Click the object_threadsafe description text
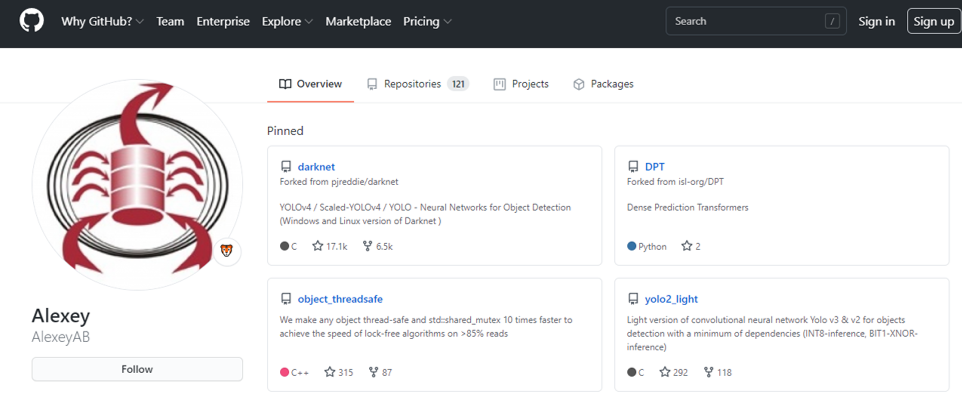The height and width of the screenshot is (394, 962). tap(426, 326)
